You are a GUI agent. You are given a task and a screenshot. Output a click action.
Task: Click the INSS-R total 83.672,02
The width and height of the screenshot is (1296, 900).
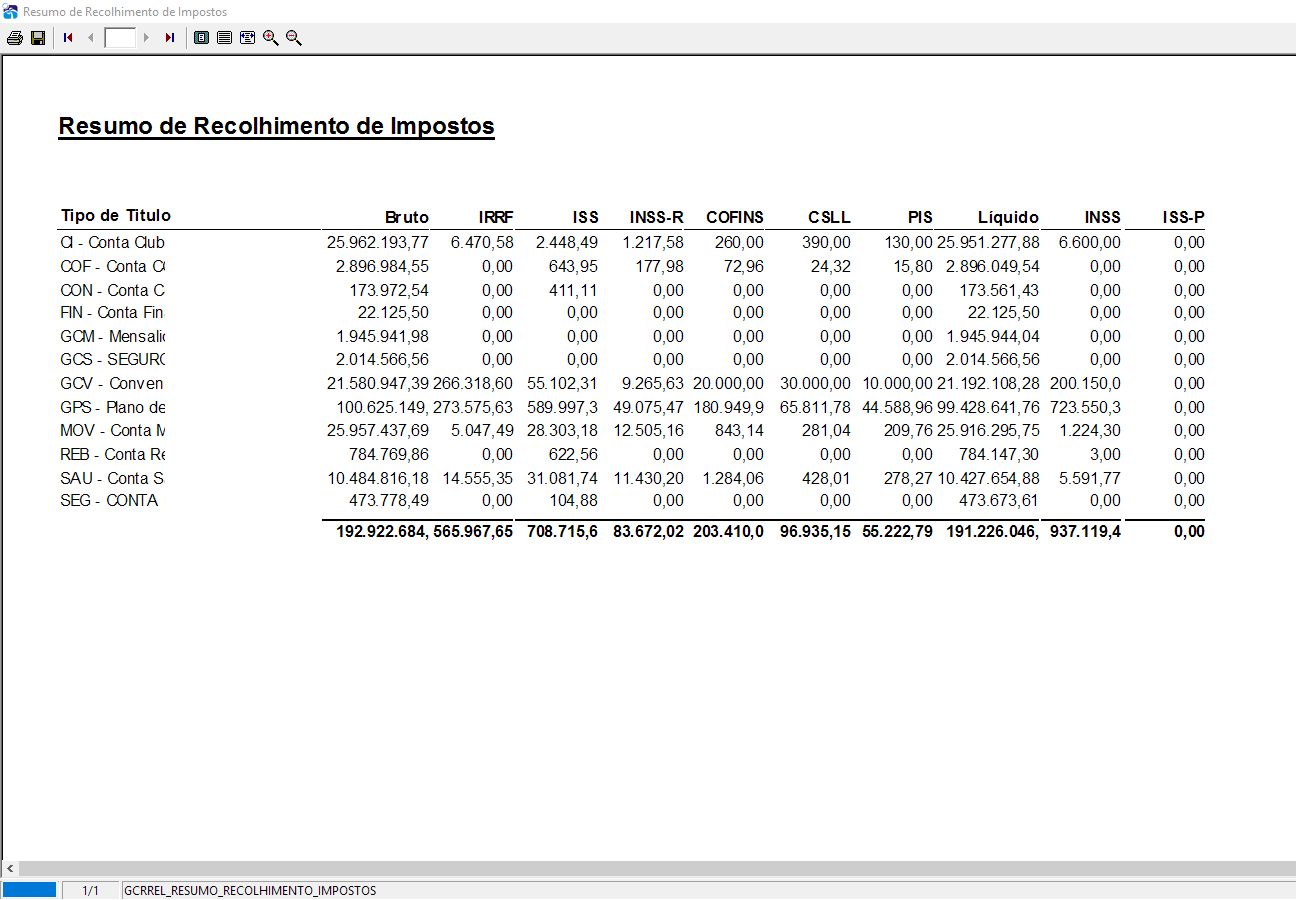click(648, 531)
